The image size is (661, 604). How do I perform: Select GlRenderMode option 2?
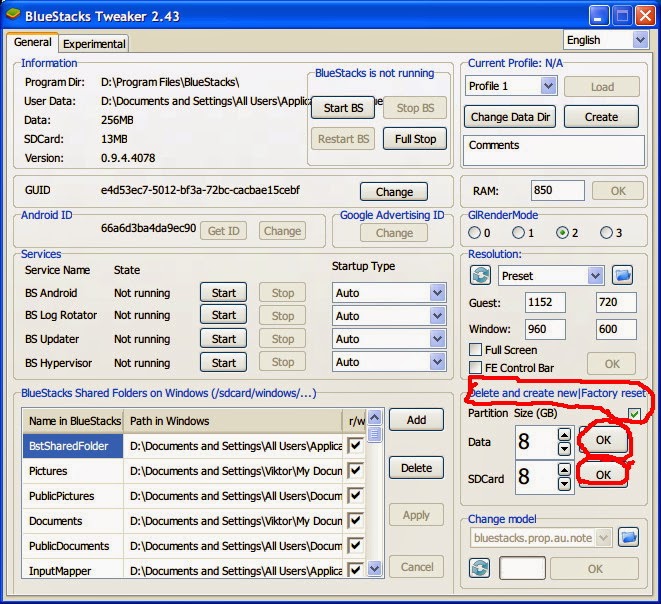click(562, 232)
